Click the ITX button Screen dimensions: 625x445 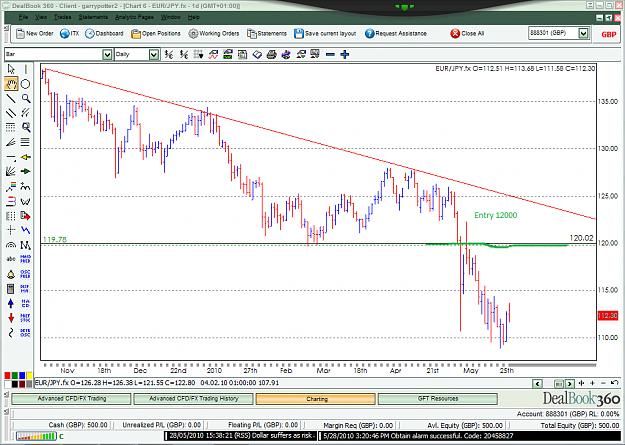70,33
